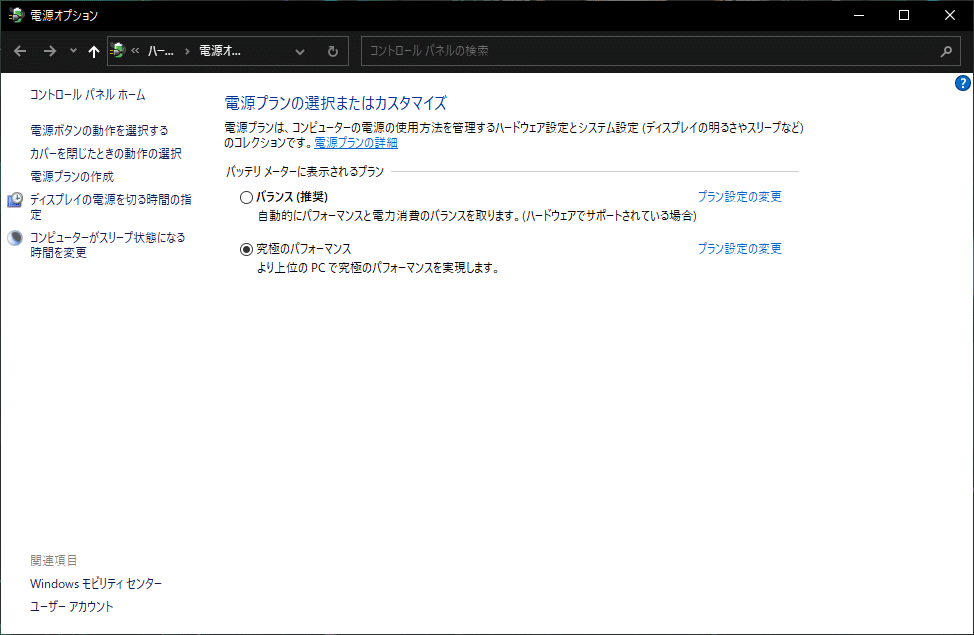Viewport: 974px width, 635px height.
Task: Open Windows モビリティ センター
Action: (x=95, y=583)
